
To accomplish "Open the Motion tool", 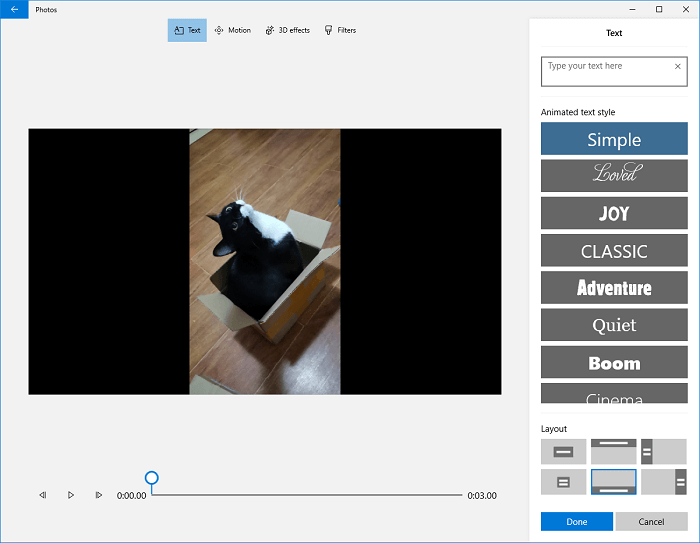I will 232,30.
